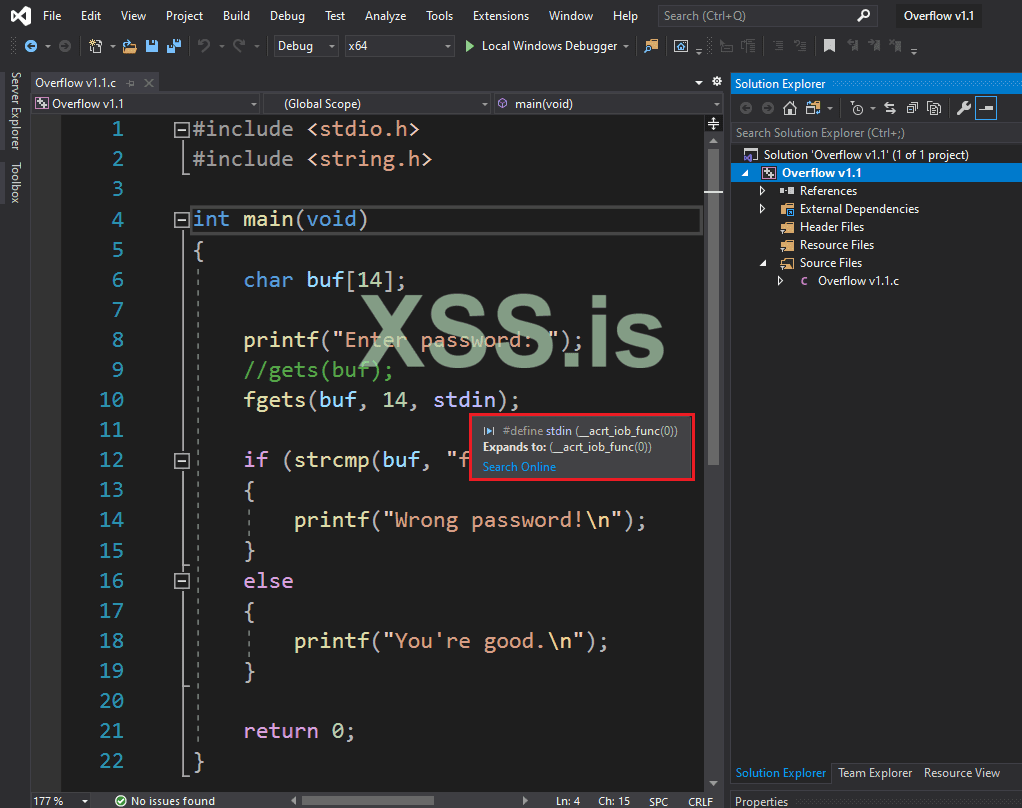This screenshot has height=808, width=1022.
Task: Collapse the else block outlining toggle
Action: [x=181, y=581]
